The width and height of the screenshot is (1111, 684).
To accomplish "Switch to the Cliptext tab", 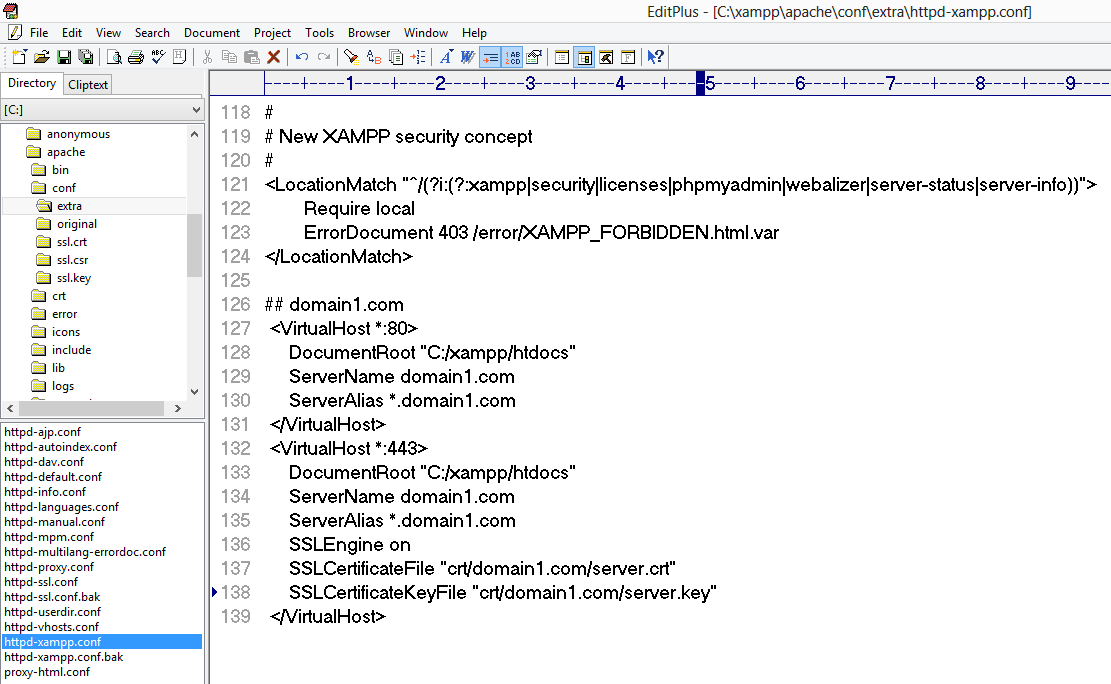I will coord(88,85).
